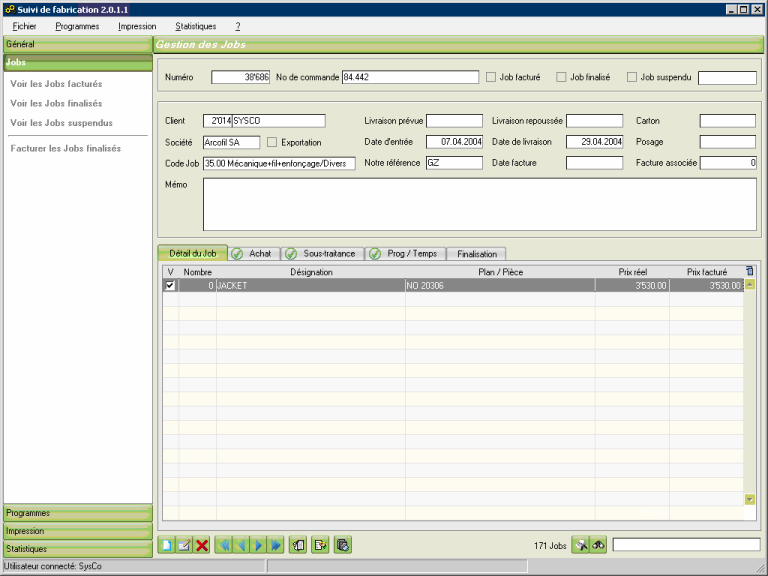The image size is (768, 576).
Task: Click inside the Mémo text field
Action: click(479, 204)
